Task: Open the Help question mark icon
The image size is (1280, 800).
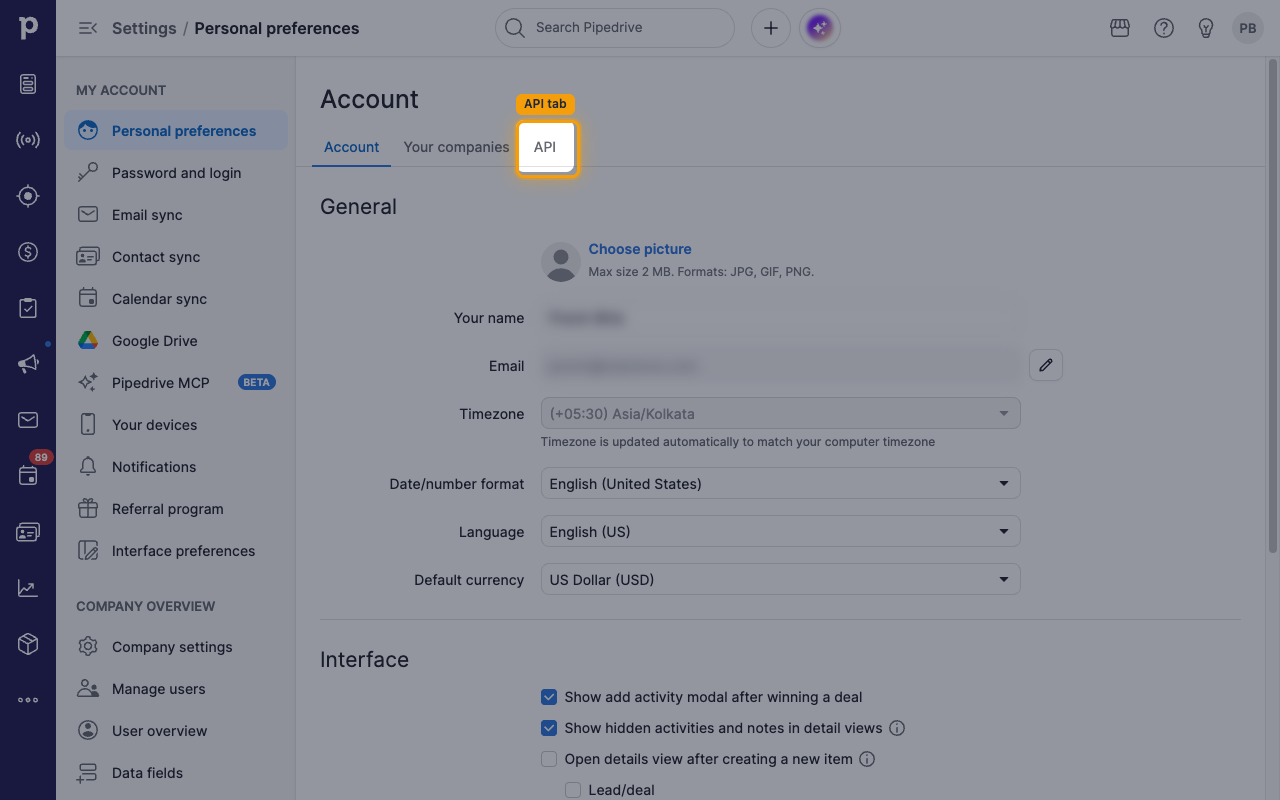Action: click(1164, 28)
